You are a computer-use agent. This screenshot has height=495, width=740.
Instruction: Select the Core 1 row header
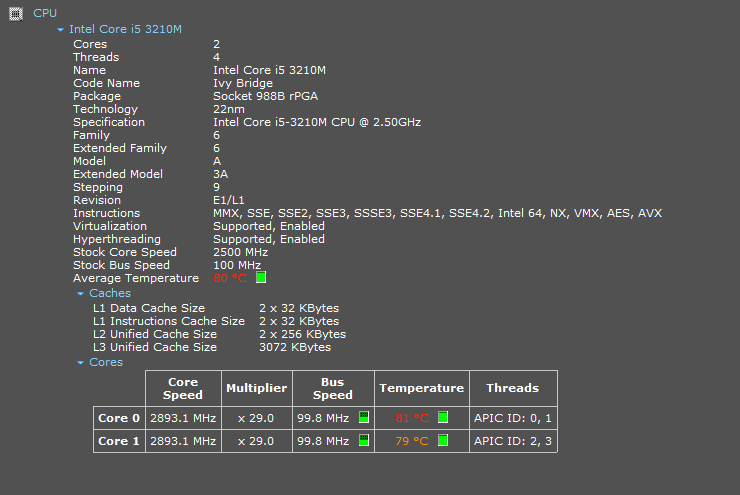tap(119, 441)
